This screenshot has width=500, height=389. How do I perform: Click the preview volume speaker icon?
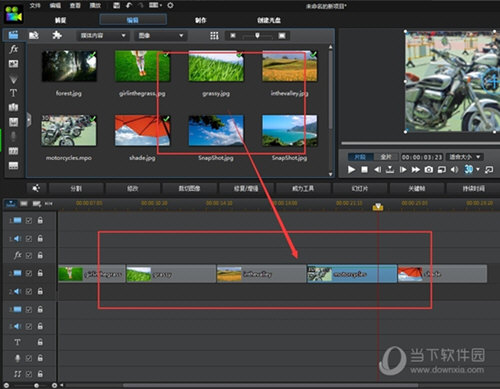[x=454, y=170]
